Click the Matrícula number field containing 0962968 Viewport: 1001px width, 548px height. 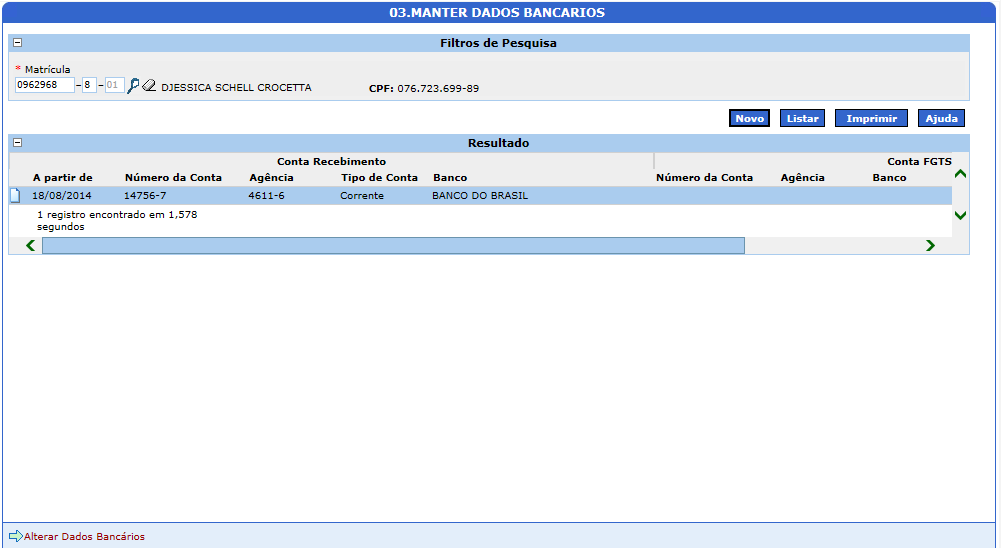pos(45,86)
